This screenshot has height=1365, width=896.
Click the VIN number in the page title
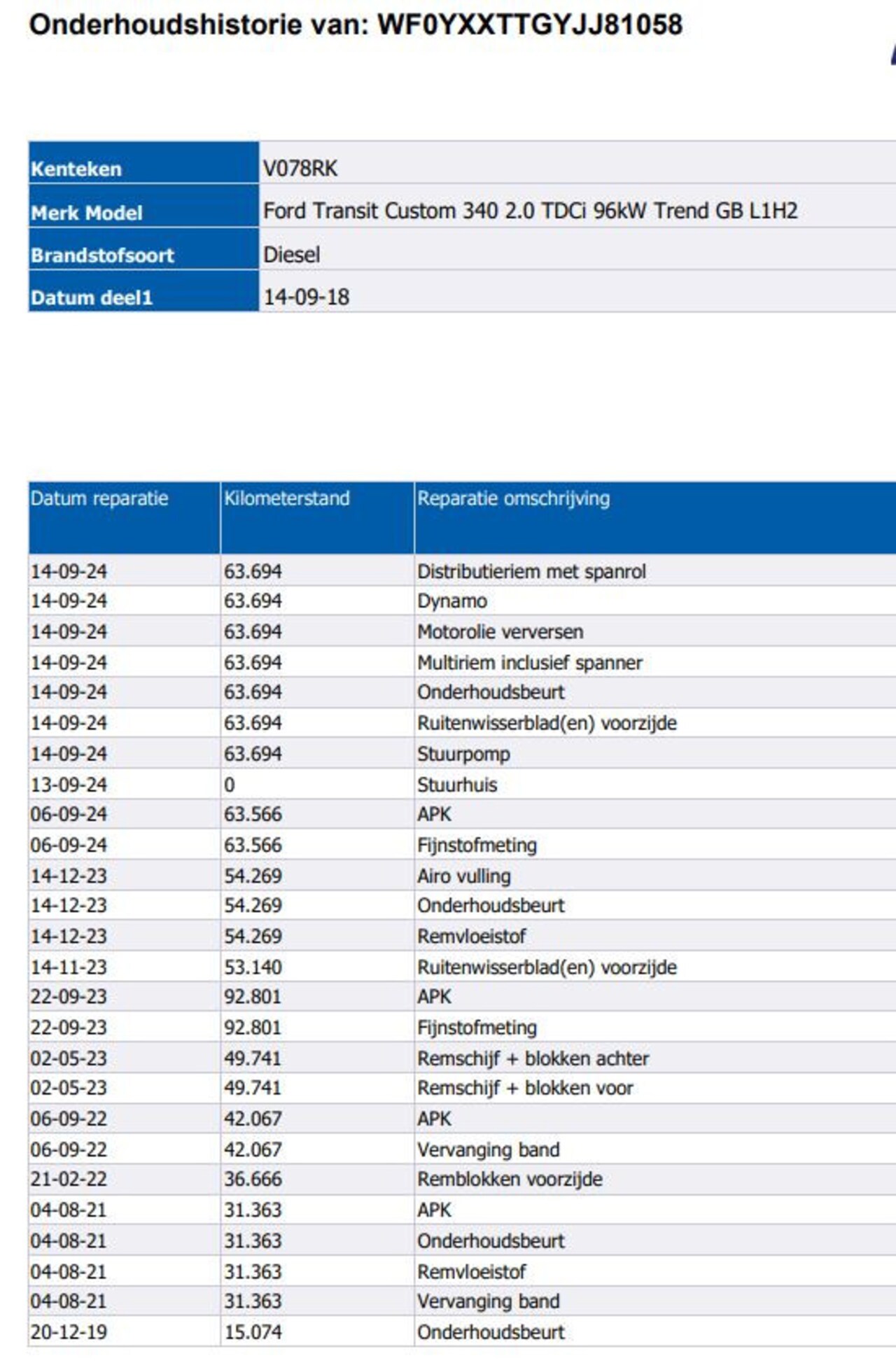coord(529,25)
